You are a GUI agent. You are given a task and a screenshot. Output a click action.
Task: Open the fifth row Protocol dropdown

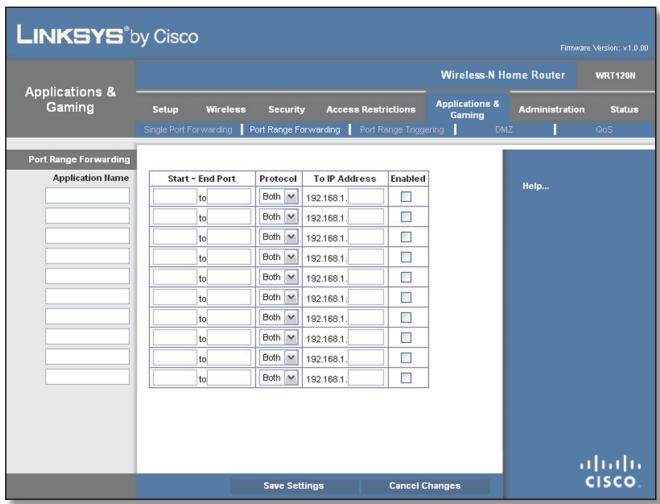[279, 277]
